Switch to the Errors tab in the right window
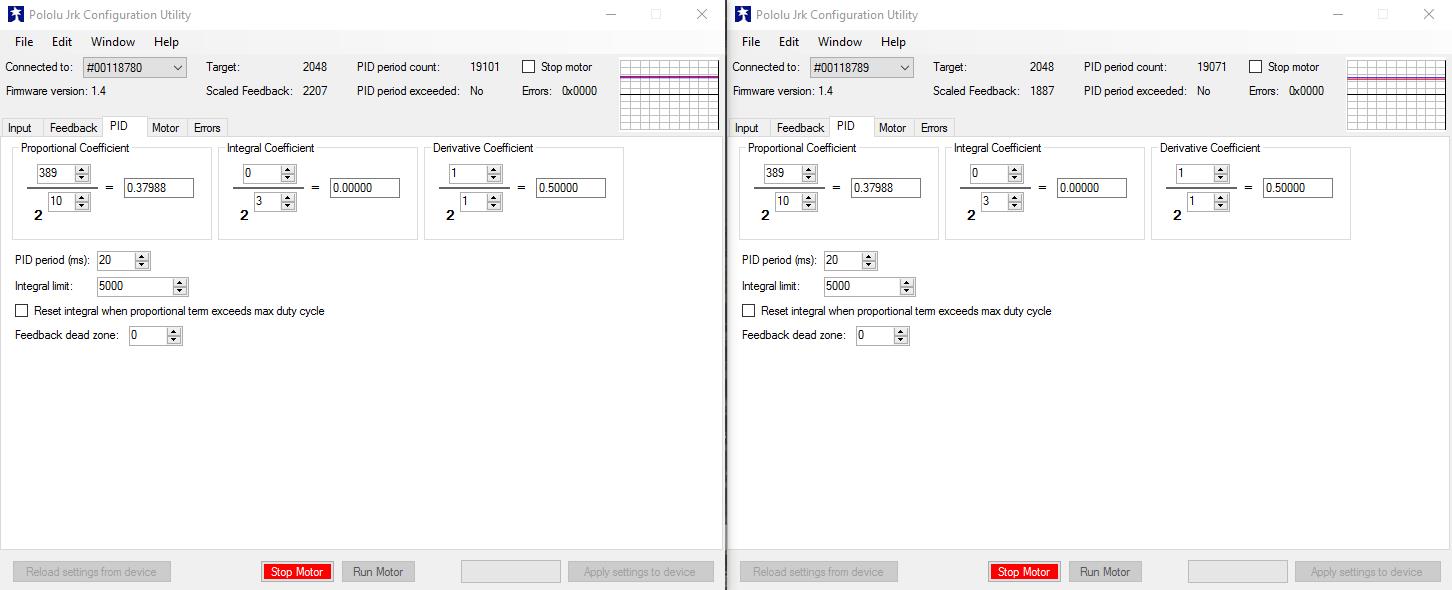This screenshot has width=1452, height=590. point(934,128)
